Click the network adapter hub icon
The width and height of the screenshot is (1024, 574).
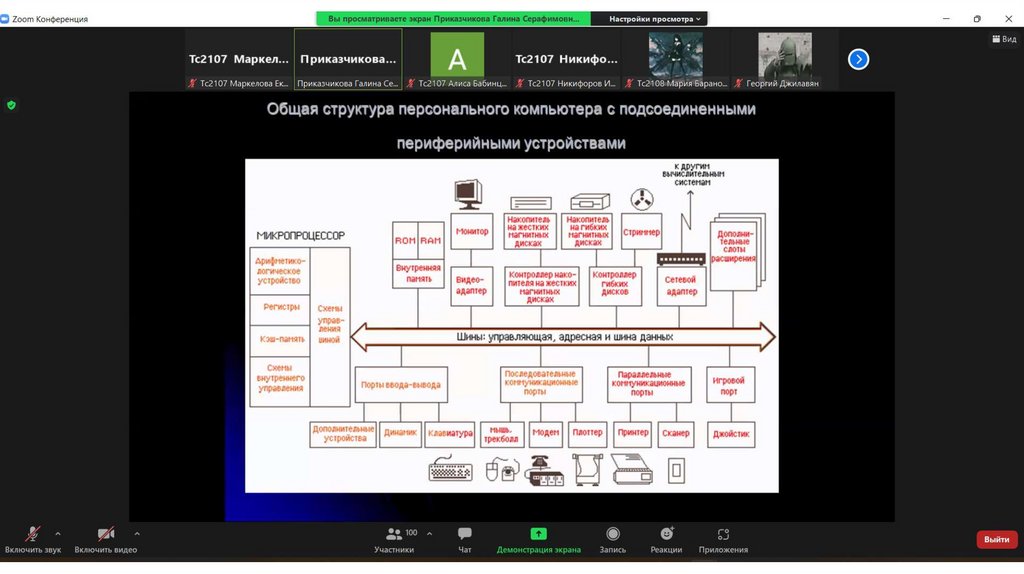coord(681,259)
